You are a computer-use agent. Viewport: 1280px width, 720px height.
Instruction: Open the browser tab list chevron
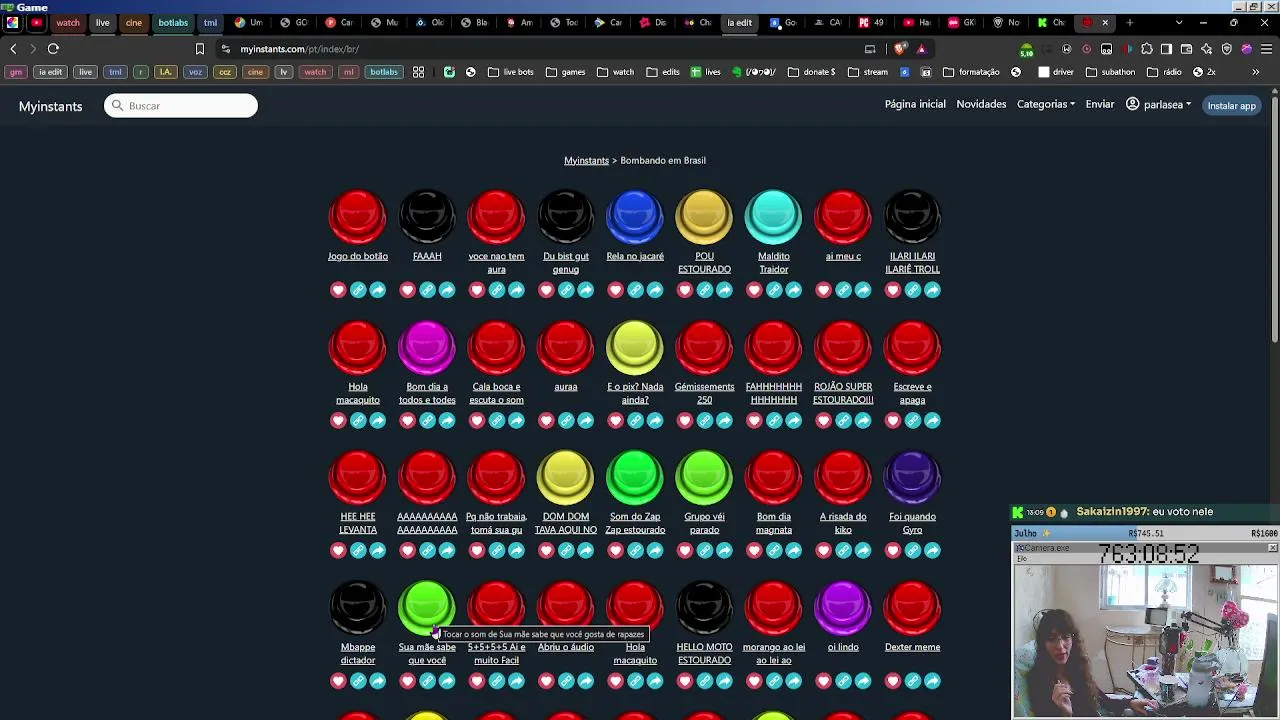click(x=1179, y=22)
